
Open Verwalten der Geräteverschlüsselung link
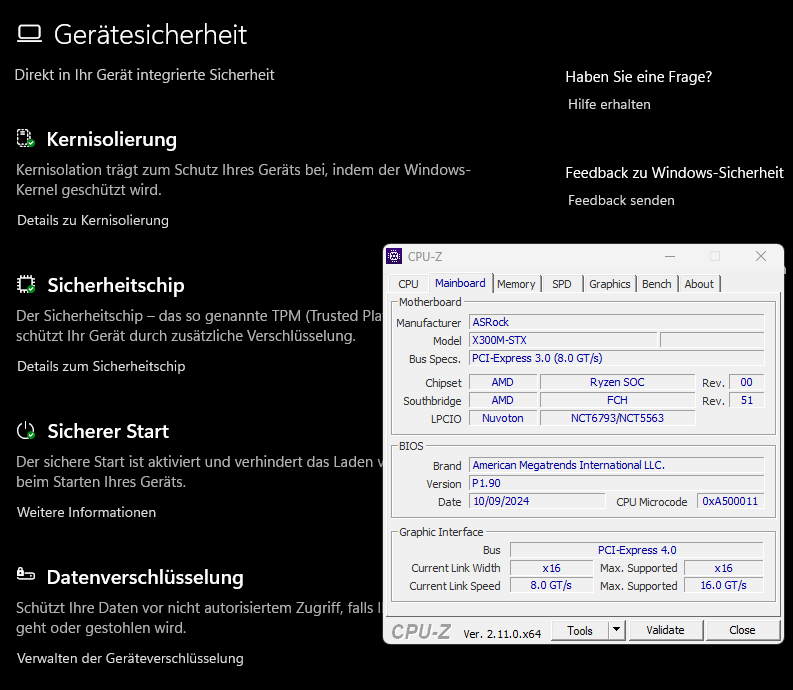click(x=130, y=659)
